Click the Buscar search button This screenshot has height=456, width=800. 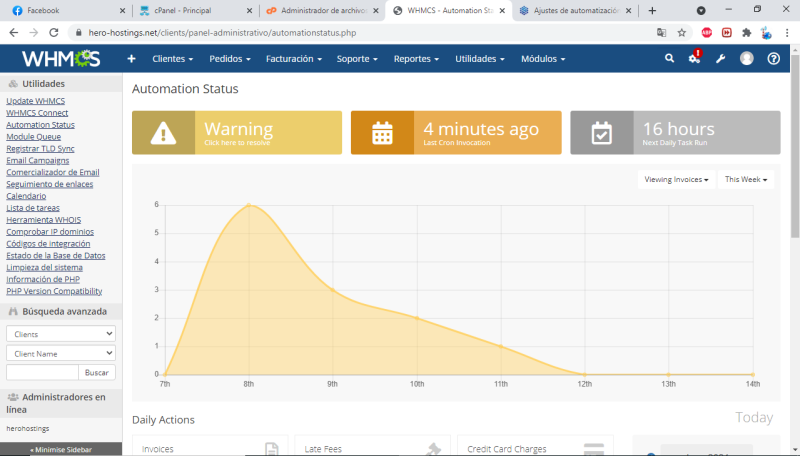(97, 372)
